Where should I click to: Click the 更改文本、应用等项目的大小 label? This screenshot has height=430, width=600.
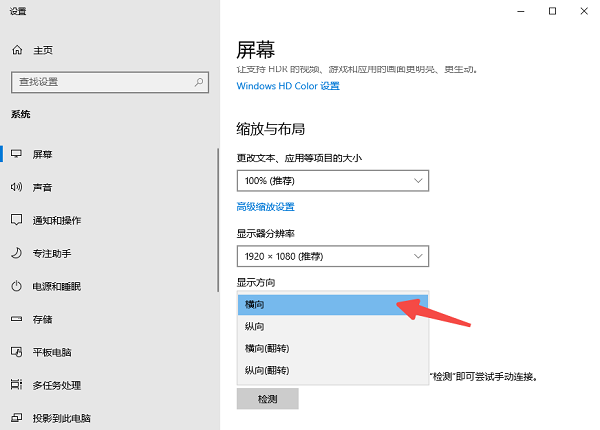[x=299, y=158]
